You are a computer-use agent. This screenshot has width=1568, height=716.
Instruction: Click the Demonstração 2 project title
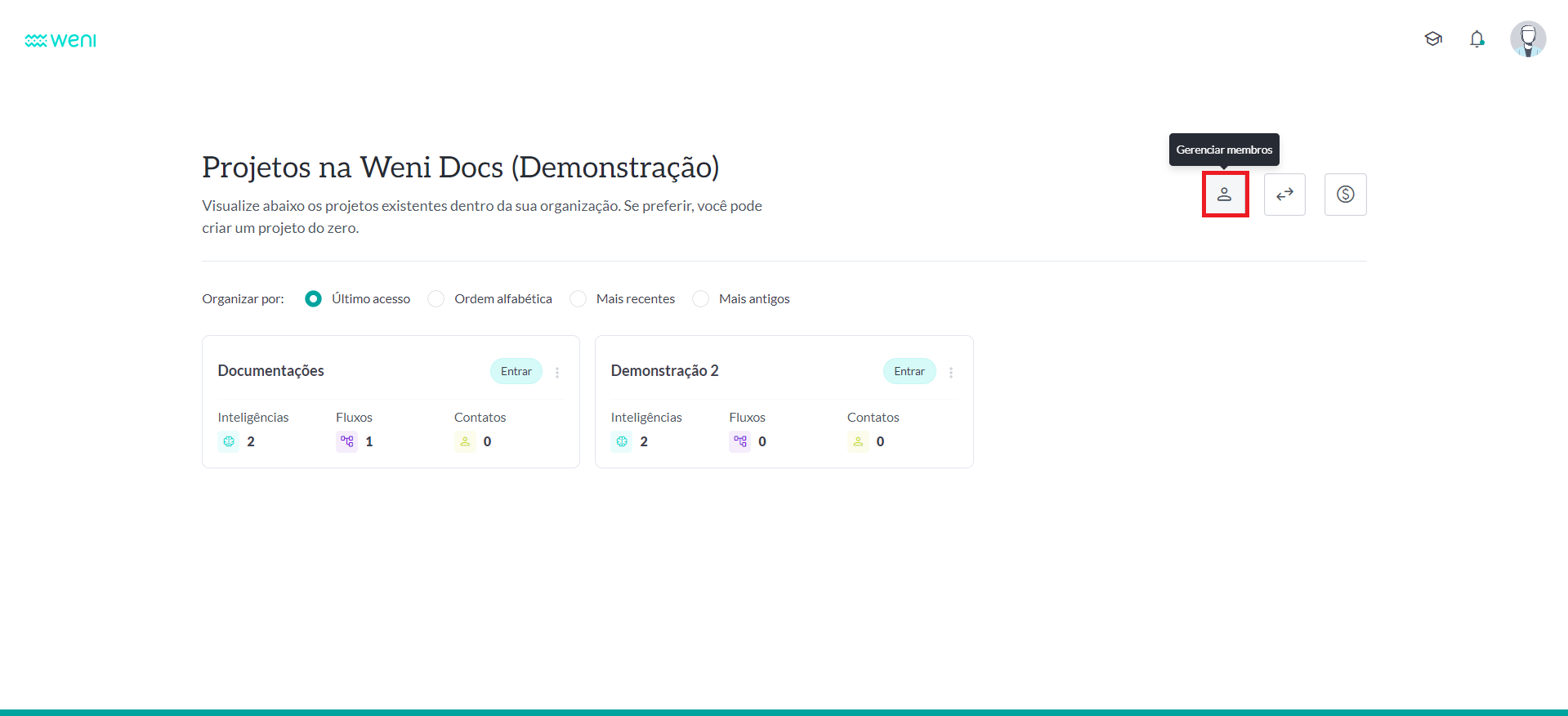click(664, 371)
